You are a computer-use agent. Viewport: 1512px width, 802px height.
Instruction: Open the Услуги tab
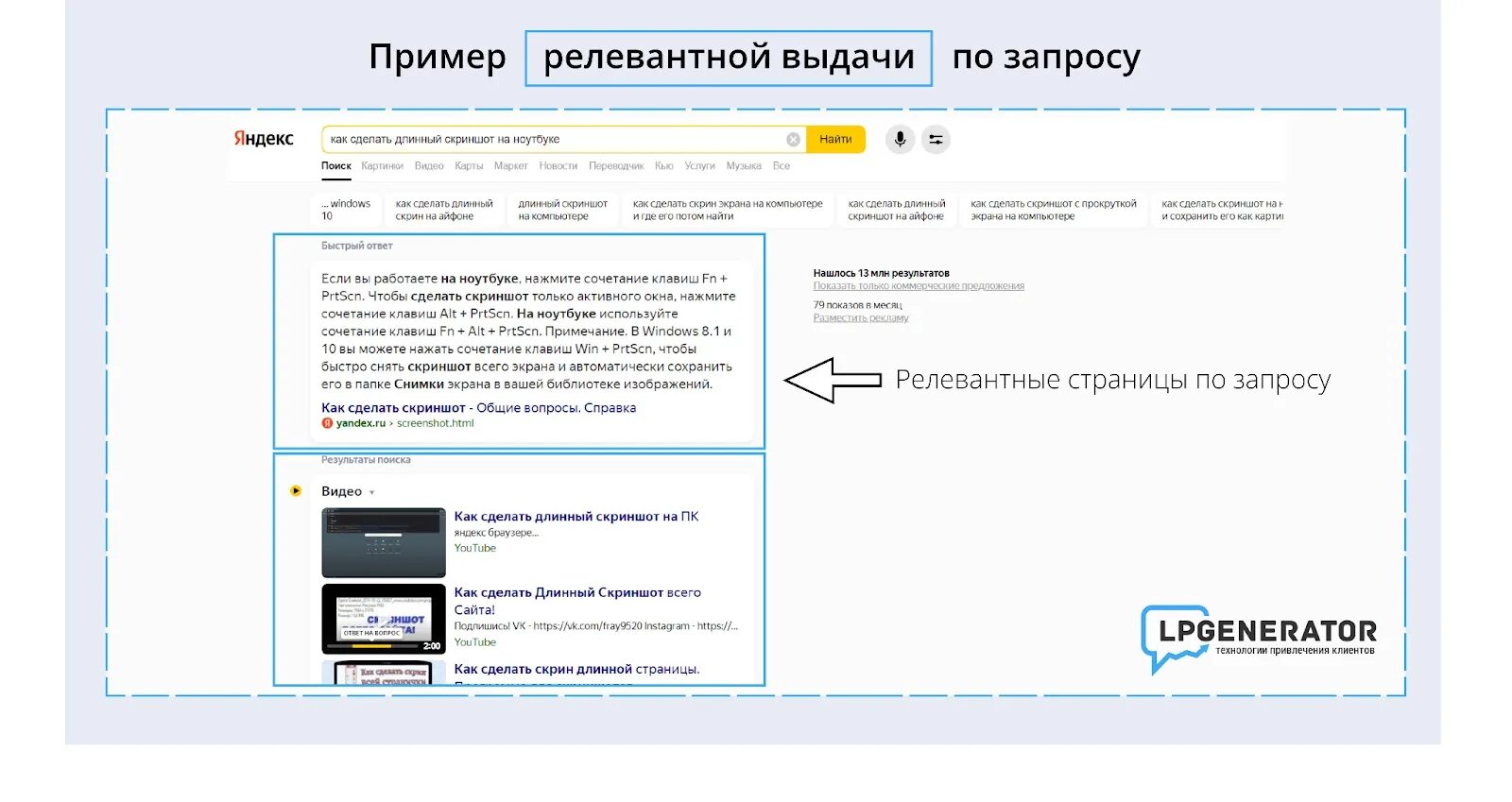(x=700, y=166)
